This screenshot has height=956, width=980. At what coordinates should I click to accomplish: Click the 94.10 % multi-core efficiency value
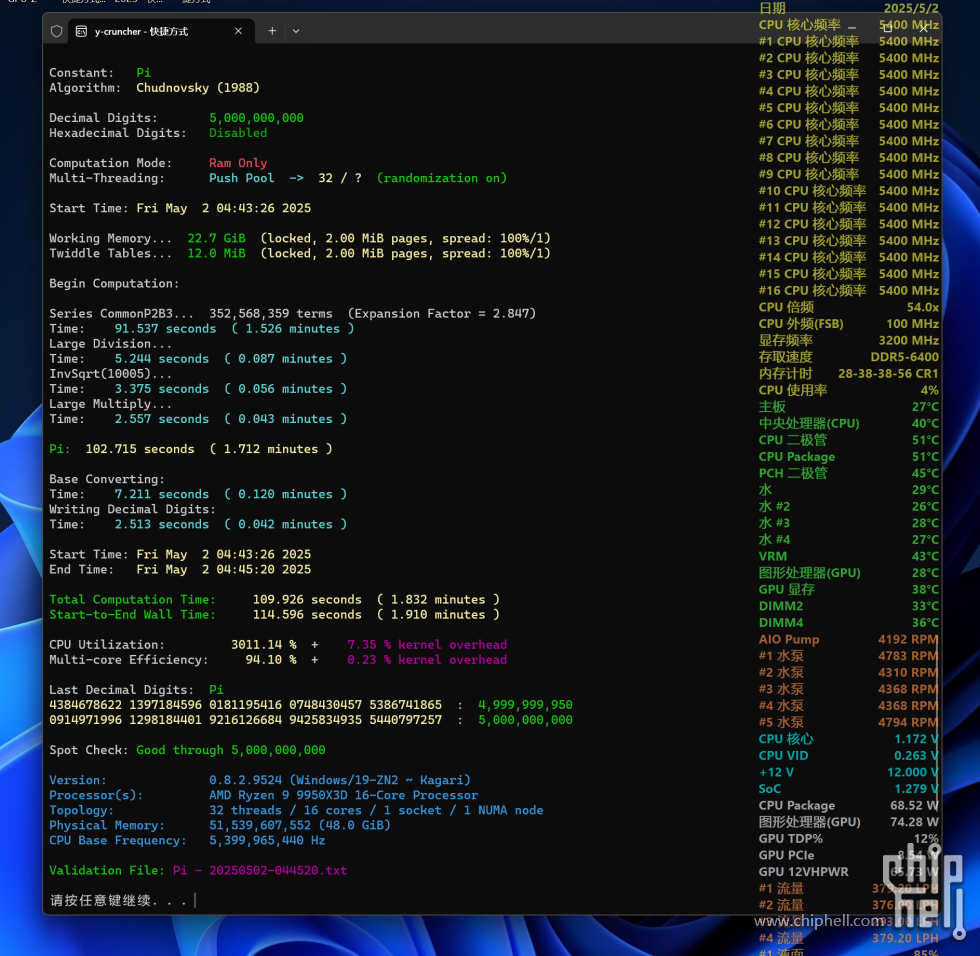(x=271, y=659)
